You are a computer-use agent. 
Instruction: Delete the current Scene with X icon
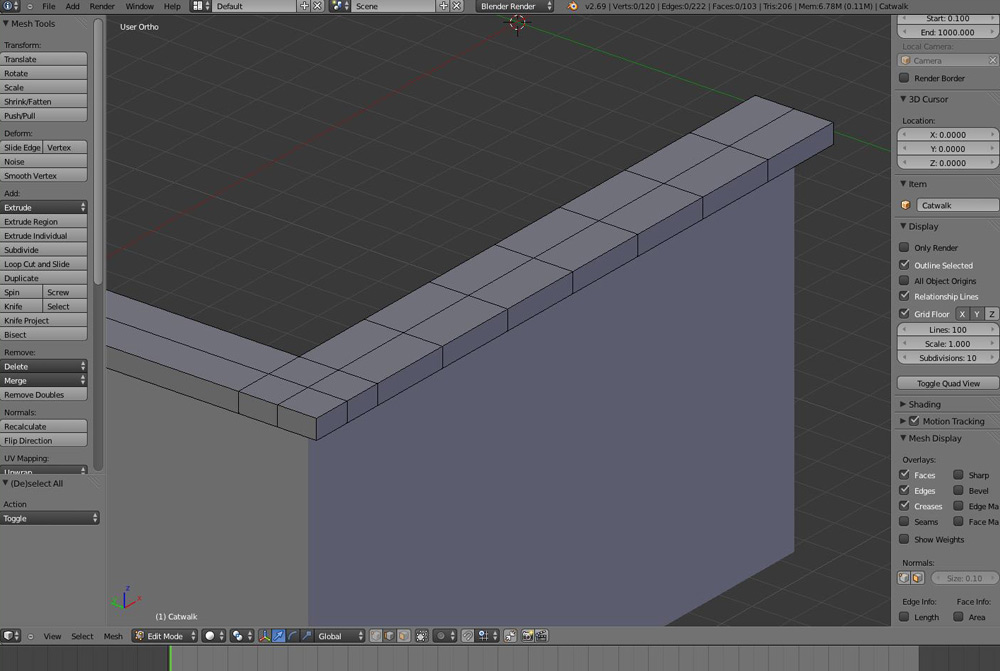tap(457, 6)
